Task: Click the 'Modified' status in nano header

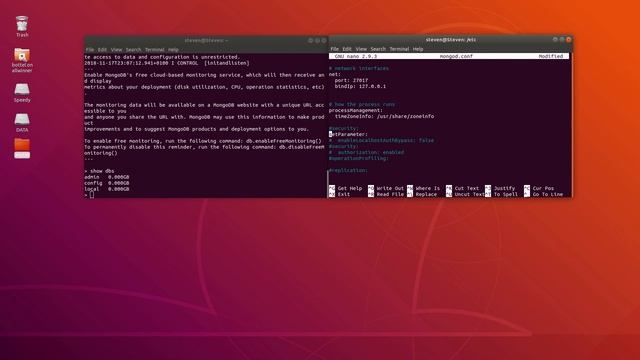Action: (551, 56)
